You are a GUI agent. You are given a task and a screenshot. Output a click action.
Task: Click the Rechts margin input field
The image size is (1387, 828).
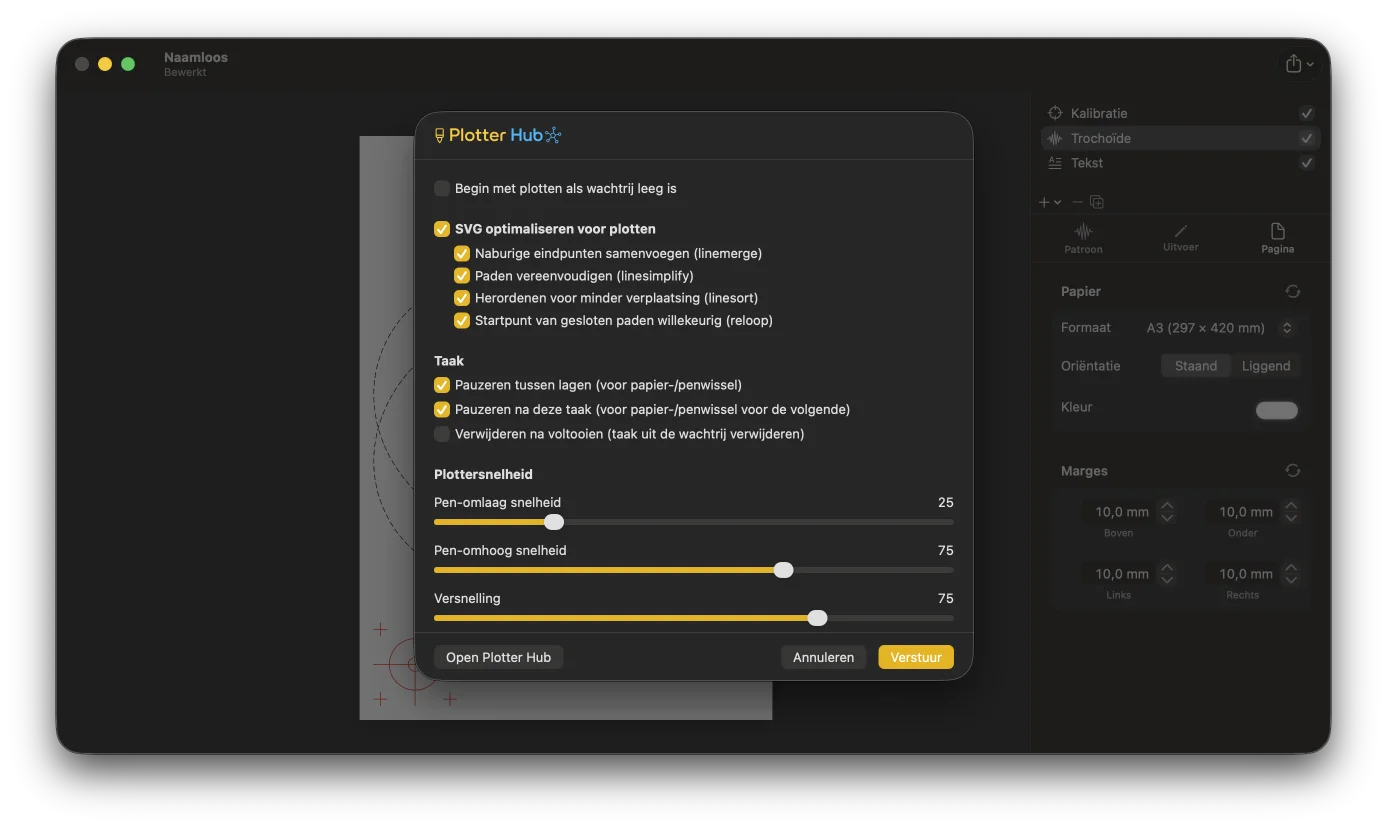click(x=1243, y=574)
